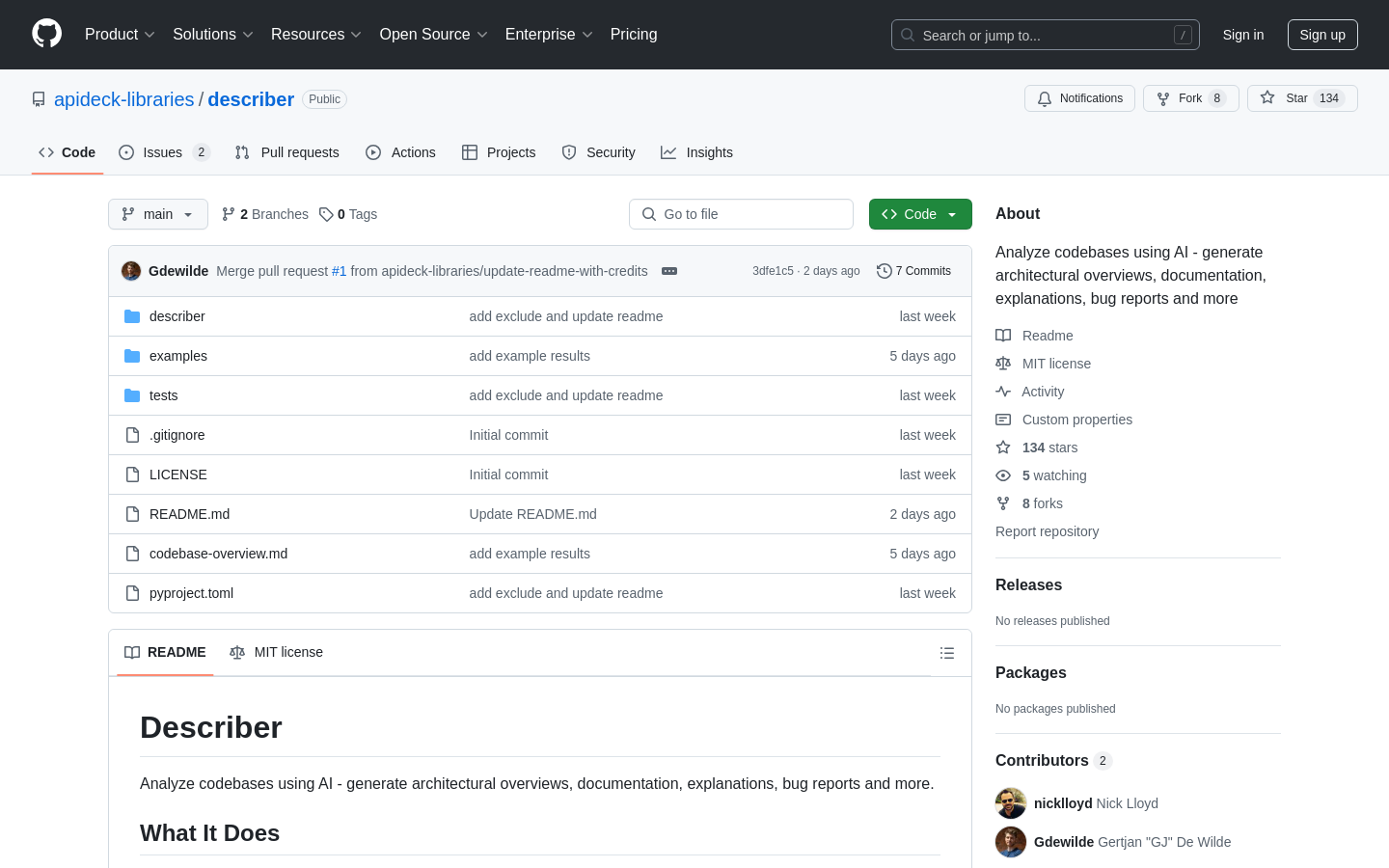Open the README outline list icon
Image resolution: width=1389 pixels, height=868 pixels.
947,653
